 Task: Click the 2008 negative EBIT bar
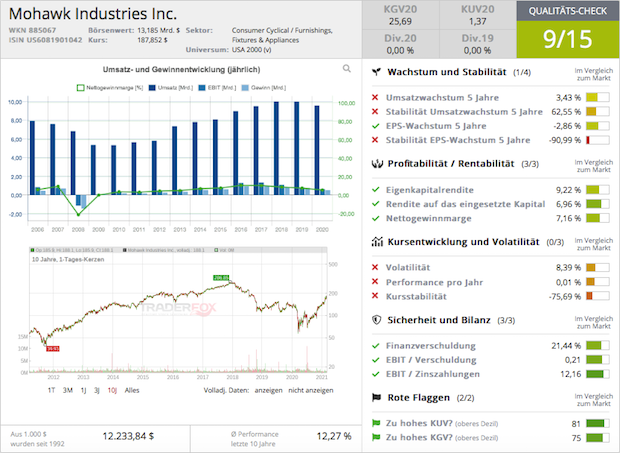click(78, 200)
